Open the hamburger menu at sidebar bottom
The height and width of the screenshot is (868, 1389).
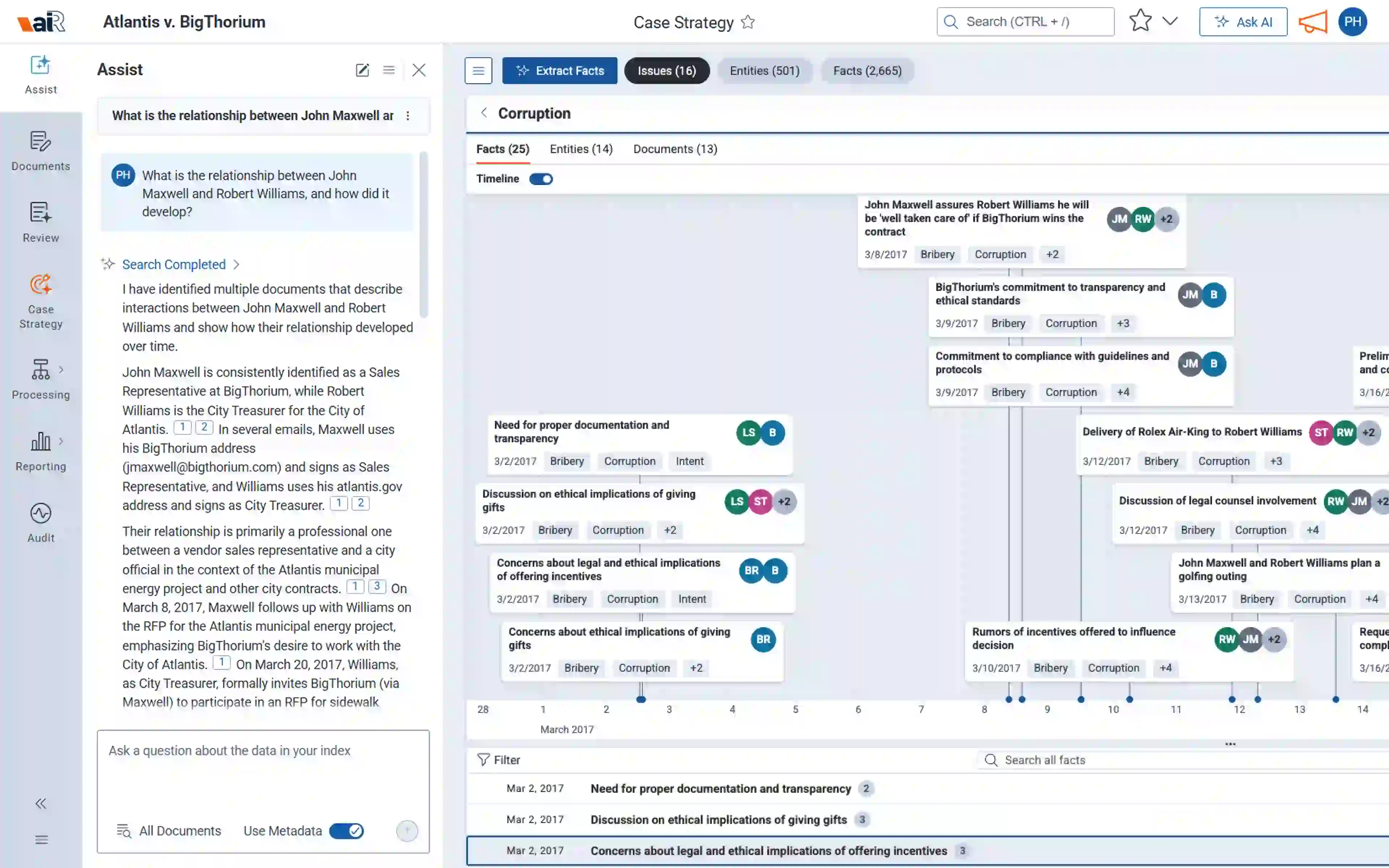point(41,840)
